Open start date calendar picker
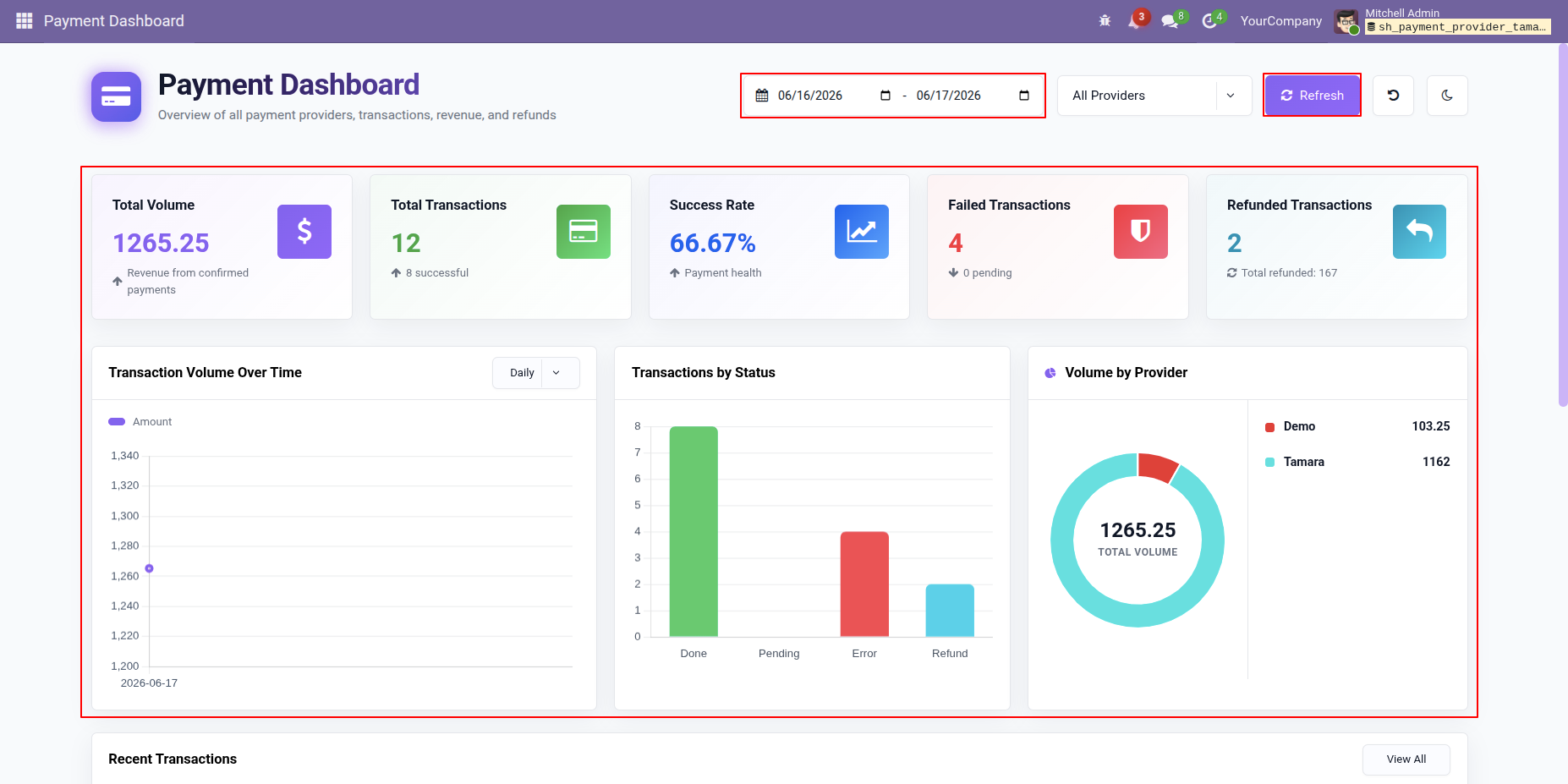The width and height of the screenshot is (1568, 784). tap(885, 96)
